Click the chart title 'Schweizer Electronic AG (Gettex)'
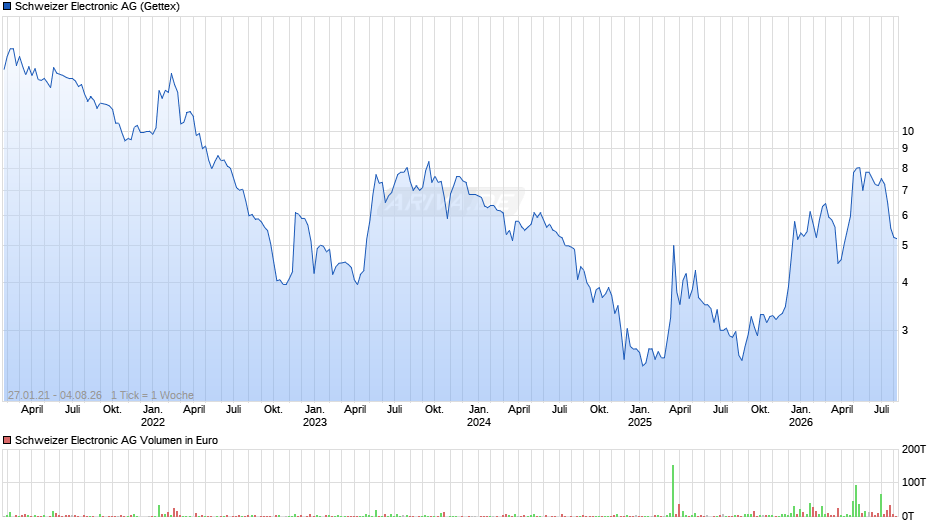The image size is (940, 526). 97,7
